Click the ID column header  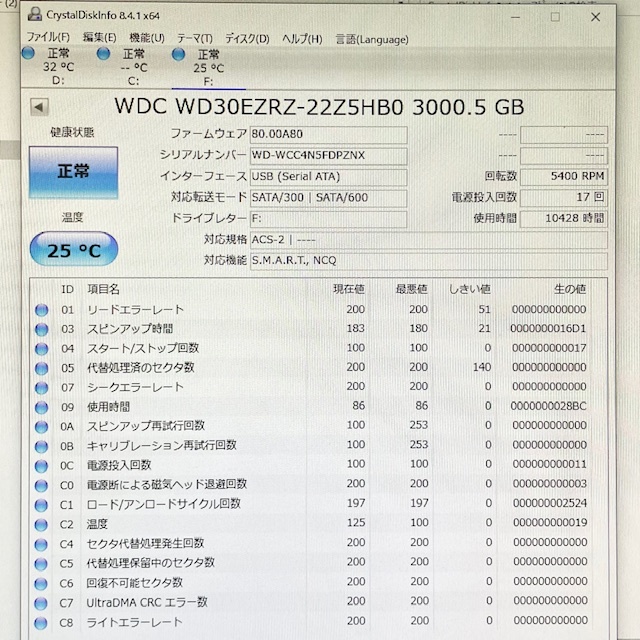point(67,289)
